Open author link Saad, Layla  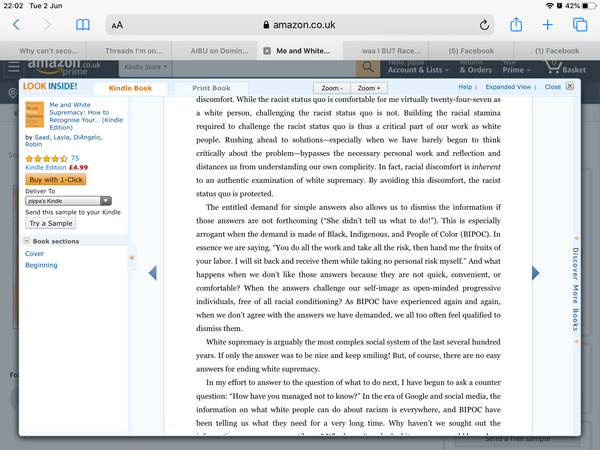pyautogui.click(x=52, y=137)
